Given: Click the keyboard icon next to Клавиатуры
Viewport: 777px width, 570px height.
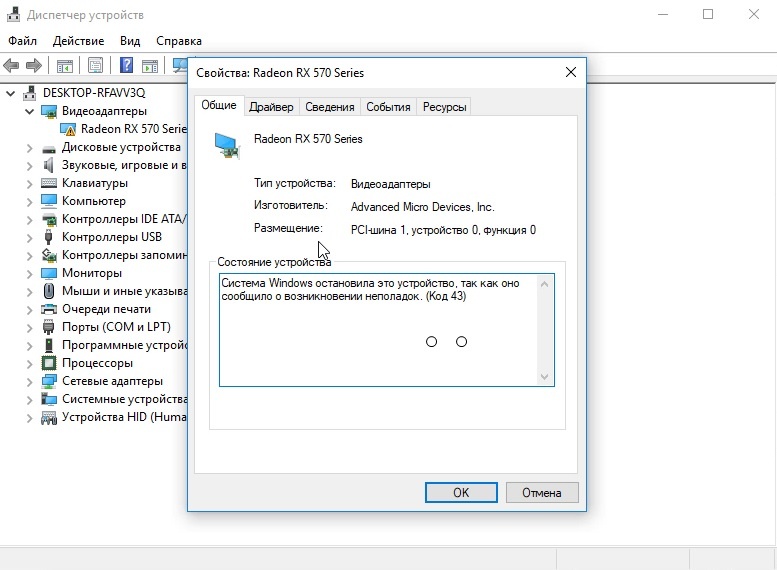Looking at the screenshot, I should pos(49,183).
